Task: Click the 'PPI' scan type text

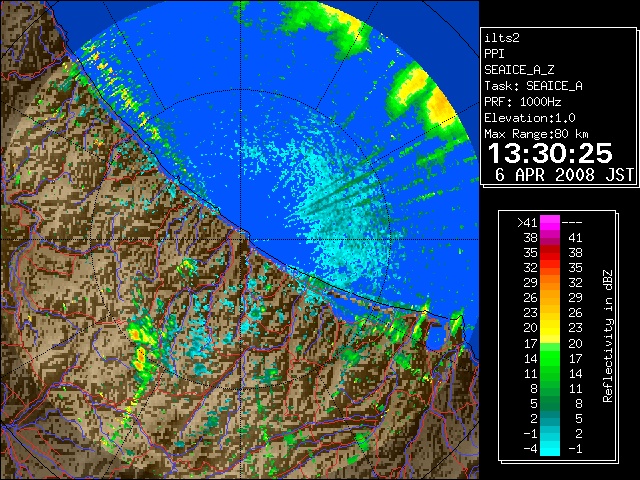Action: pos(494,54)
